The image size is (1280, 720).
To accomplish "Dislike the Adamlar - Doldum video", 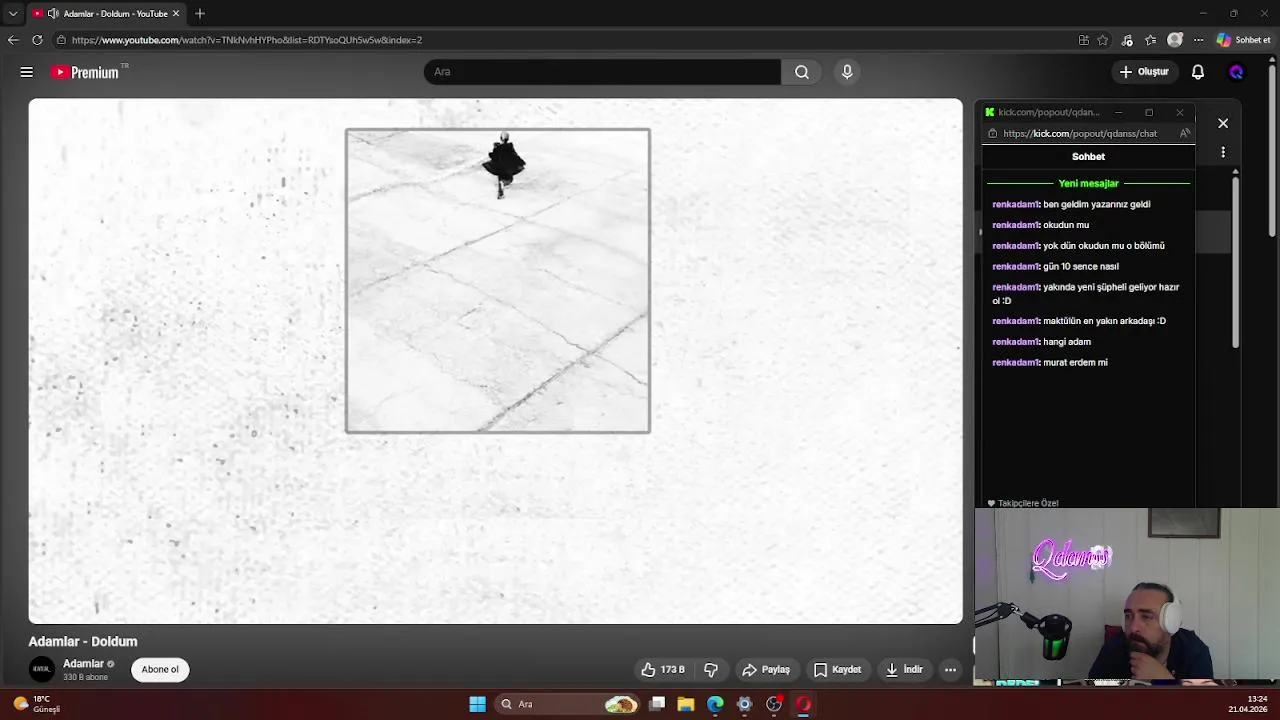I will pyautogui.click(x=711, y=669).
